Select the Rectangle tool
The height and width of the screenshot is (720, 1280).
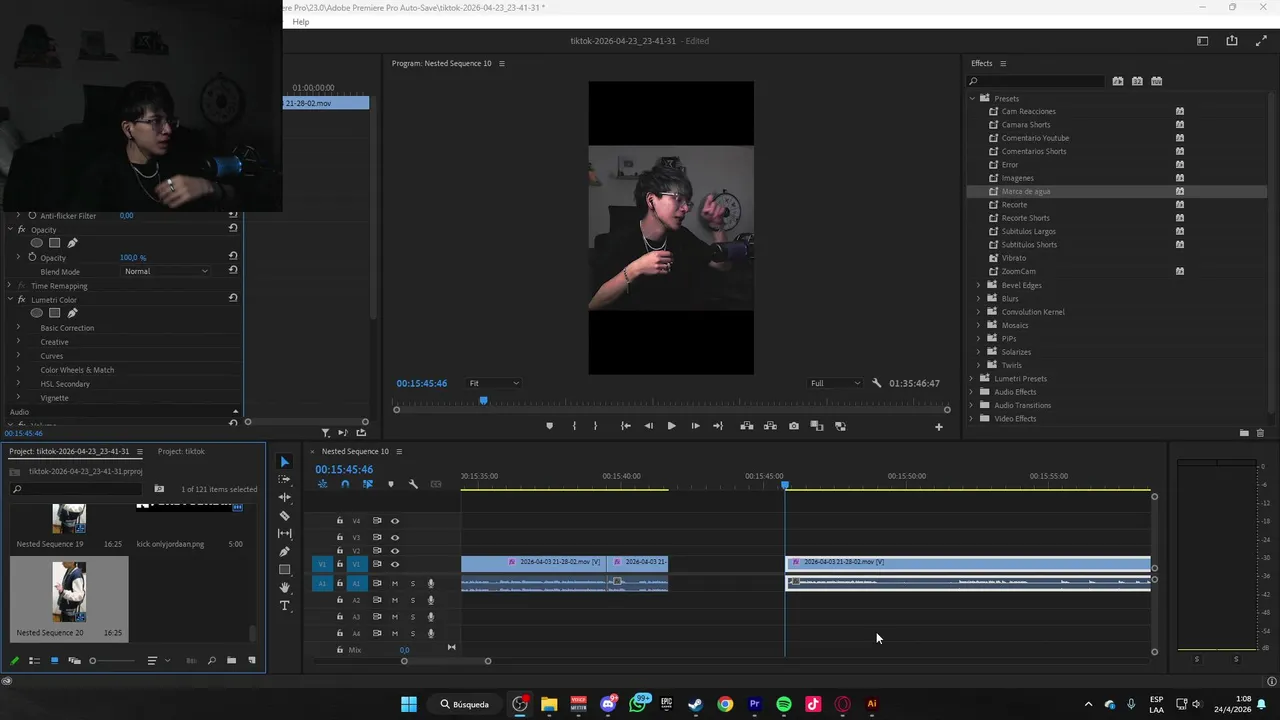coord(284,569)
